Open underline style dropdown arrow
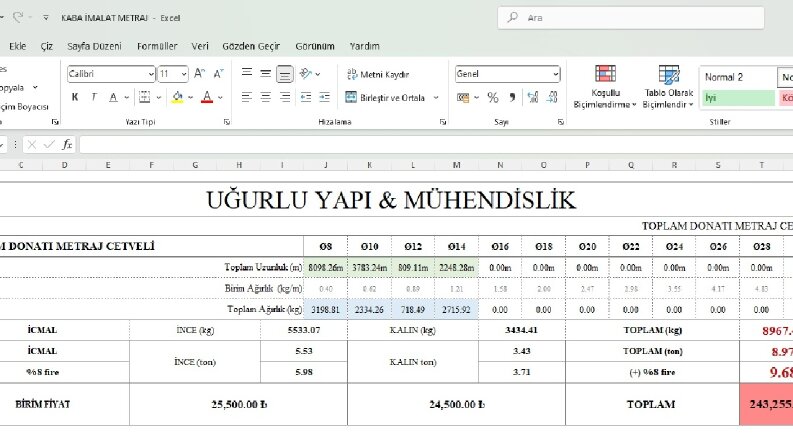This screenshot has height=446, width=793. point(126,97)
